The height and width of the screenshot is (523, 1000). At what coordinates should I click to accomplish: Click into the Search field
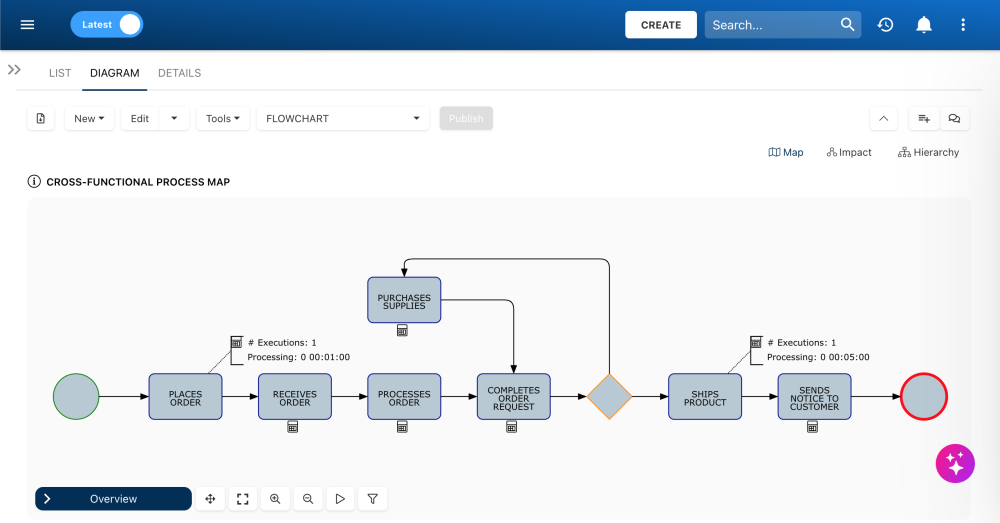point(770,25)
